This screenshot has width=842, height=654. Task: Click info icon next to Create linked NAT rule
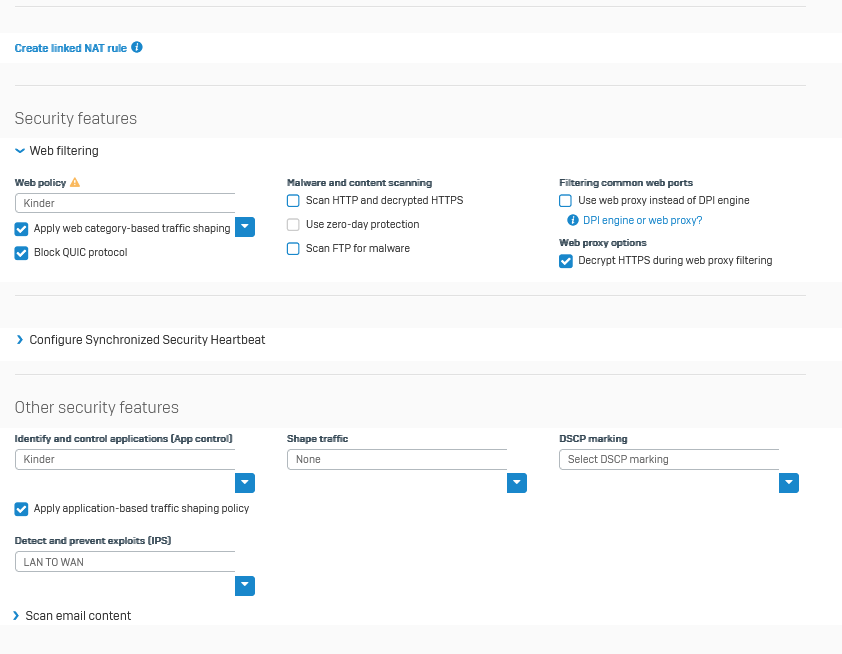coord(137,47)
